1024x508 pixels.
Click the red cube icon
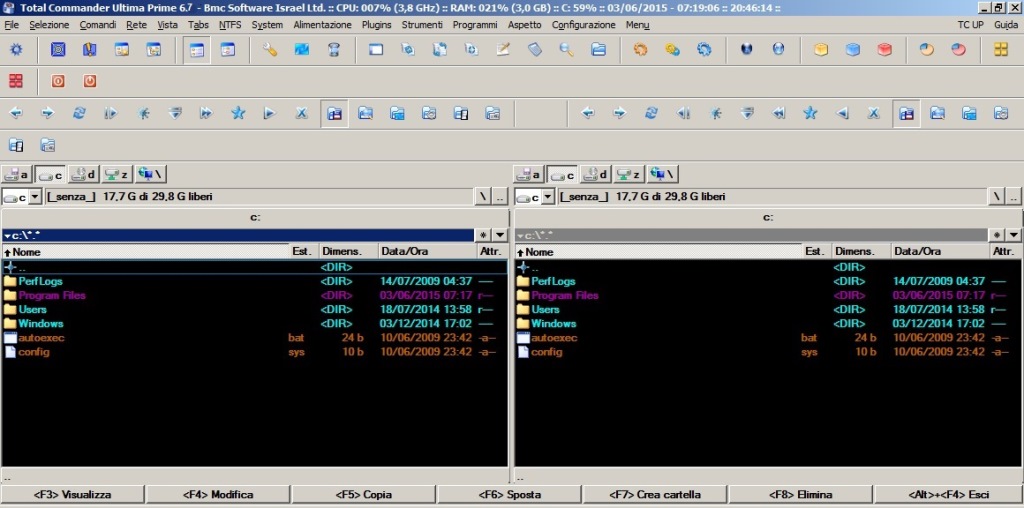[x=884, y=50]
